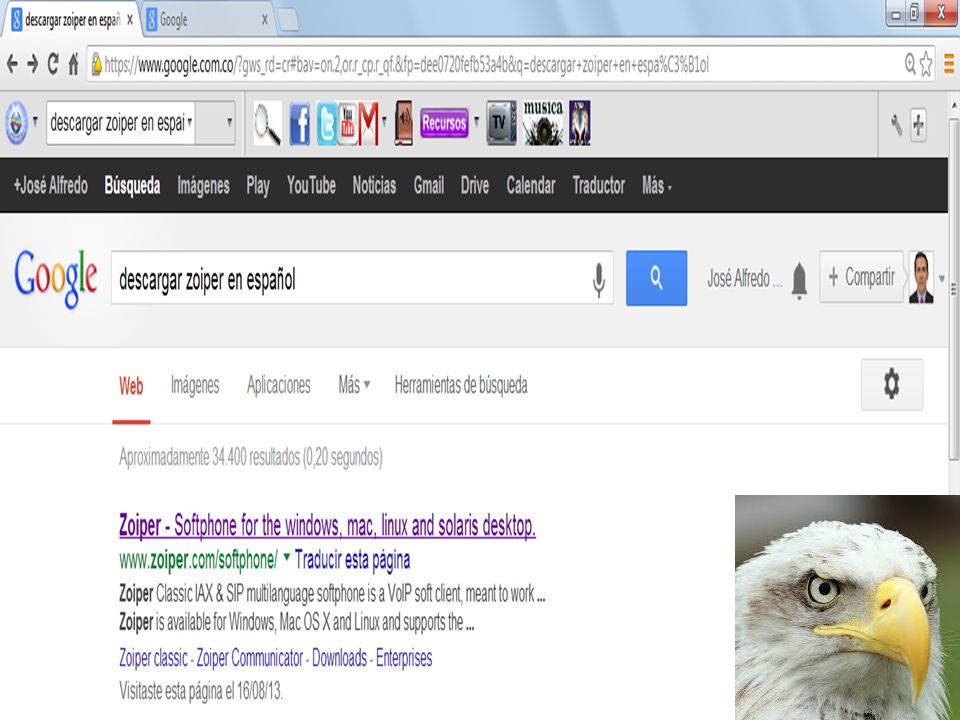Viewport: 960px width, 720px height.
Task: Select Imágenes results filter tab
Action: (x=195, y=386)
